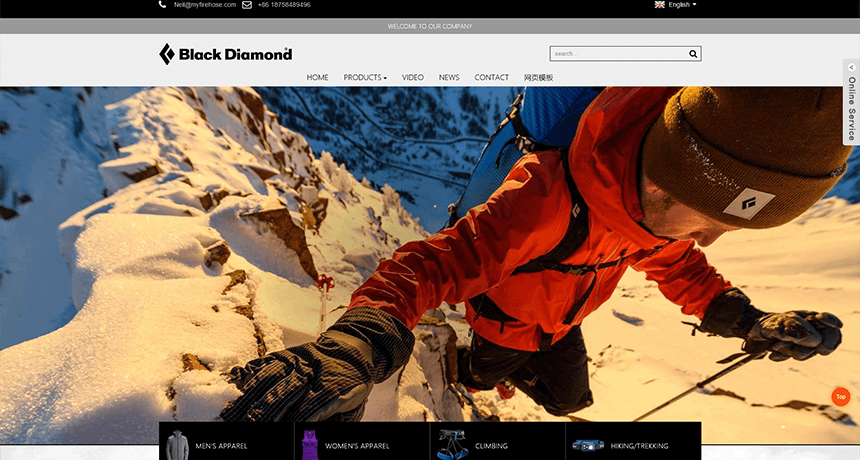This screenshot has width=860, height=460.
Task: Click the Women's Apparel category link
Action: pyautogui.click(x=357, y=446)
